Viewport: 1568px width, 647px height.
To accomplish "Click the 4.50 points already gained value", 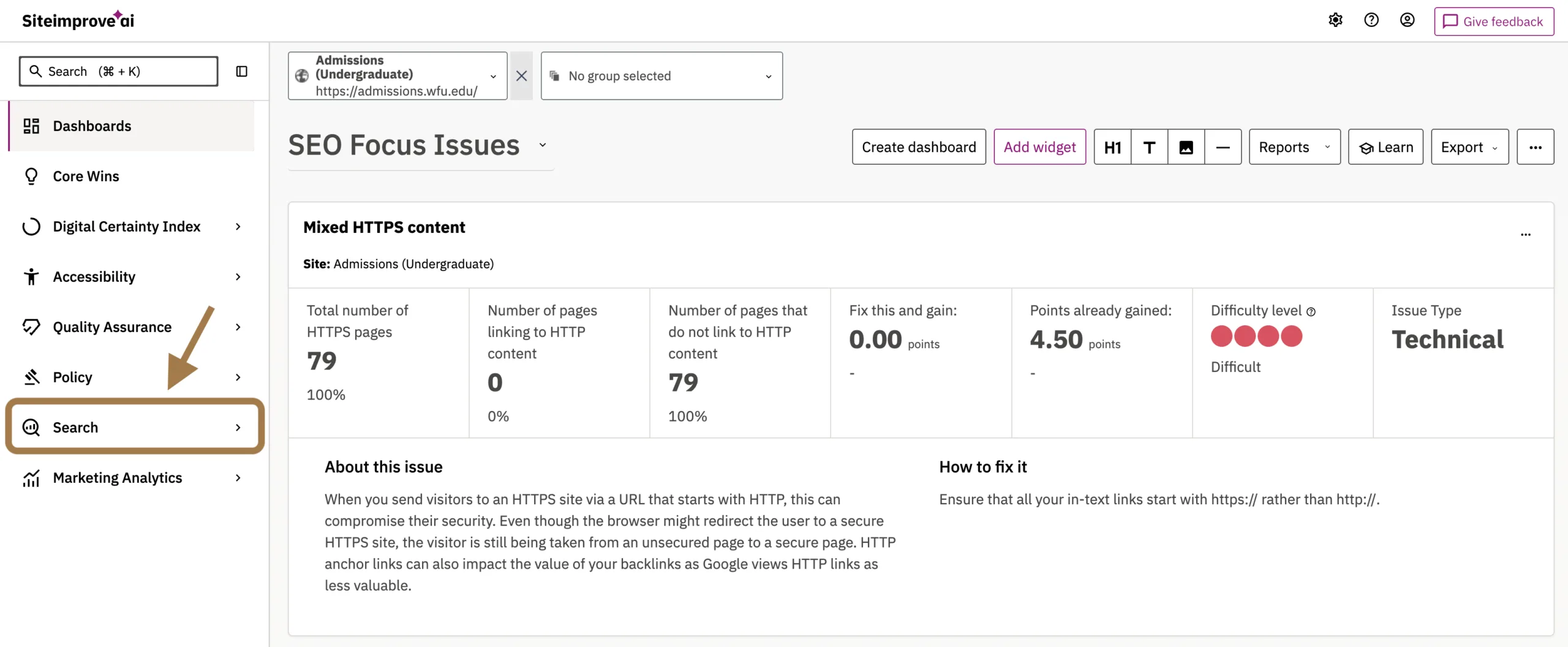I will [1056, 339].
